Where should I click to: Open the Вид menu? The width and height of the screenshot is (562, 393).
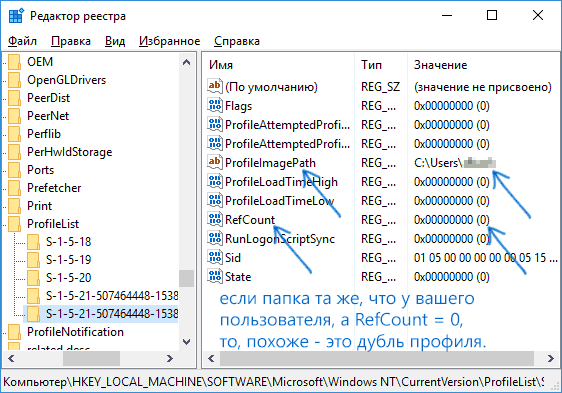tap(115, 41)
